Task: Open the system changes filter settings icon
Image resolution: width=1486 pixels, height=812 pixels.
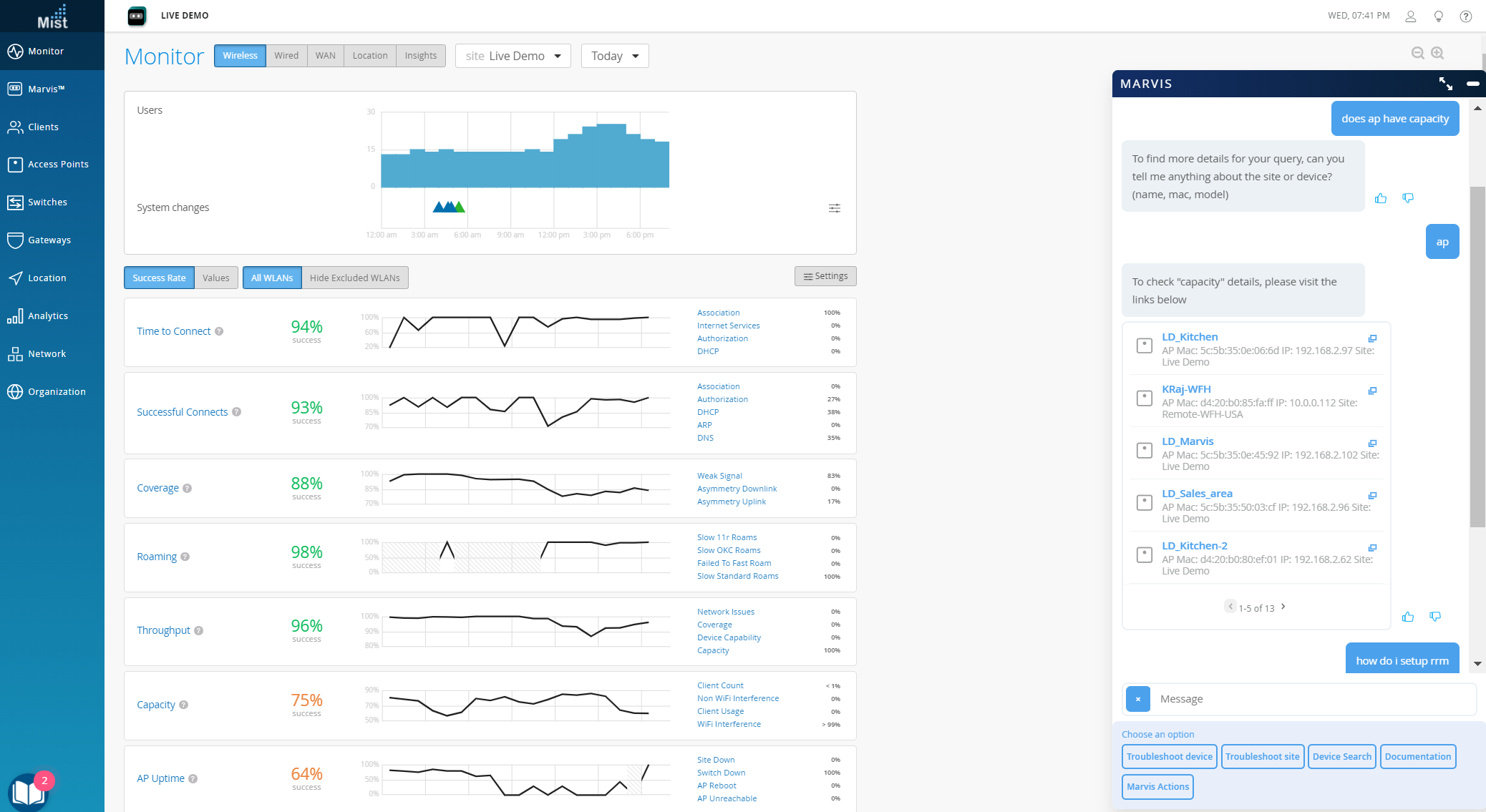Action: pyautogui.click(x=834, y=208)
